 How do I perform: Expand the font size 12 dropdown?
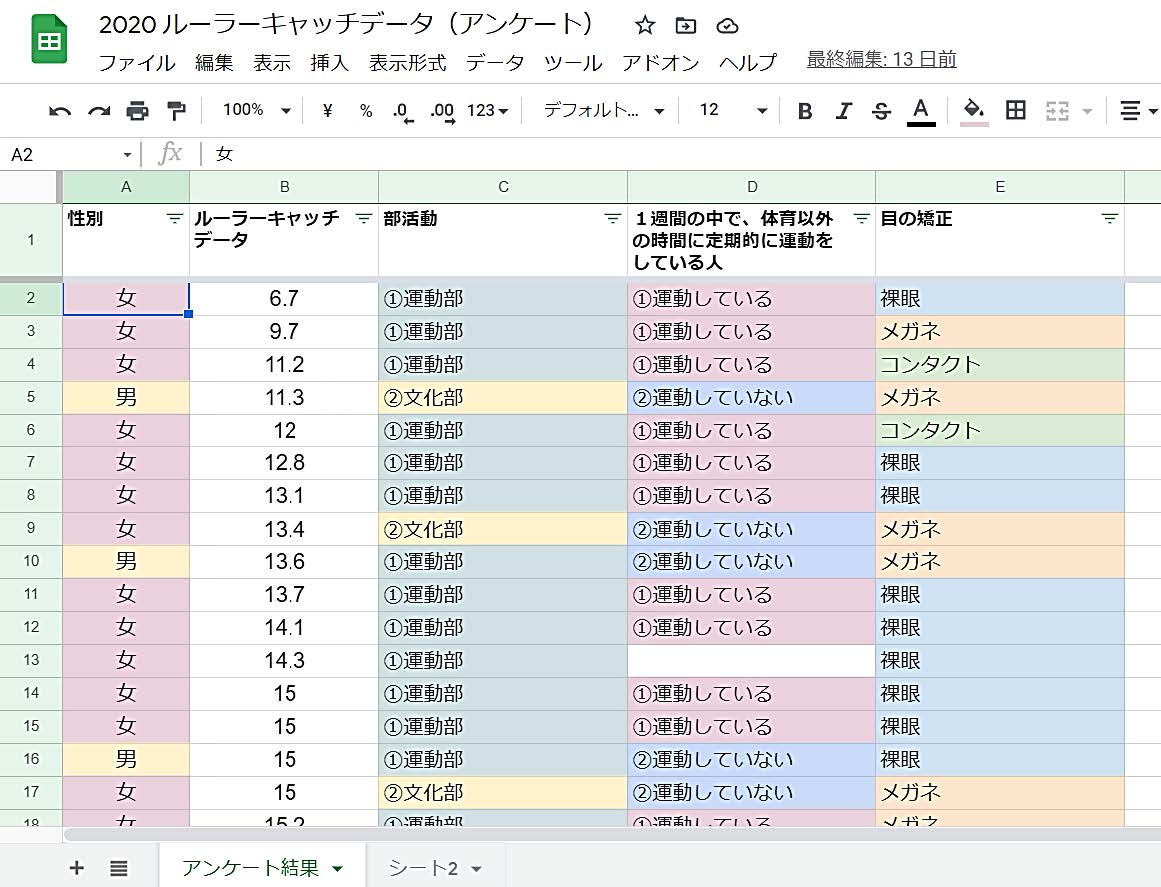[x=733, y=111]
